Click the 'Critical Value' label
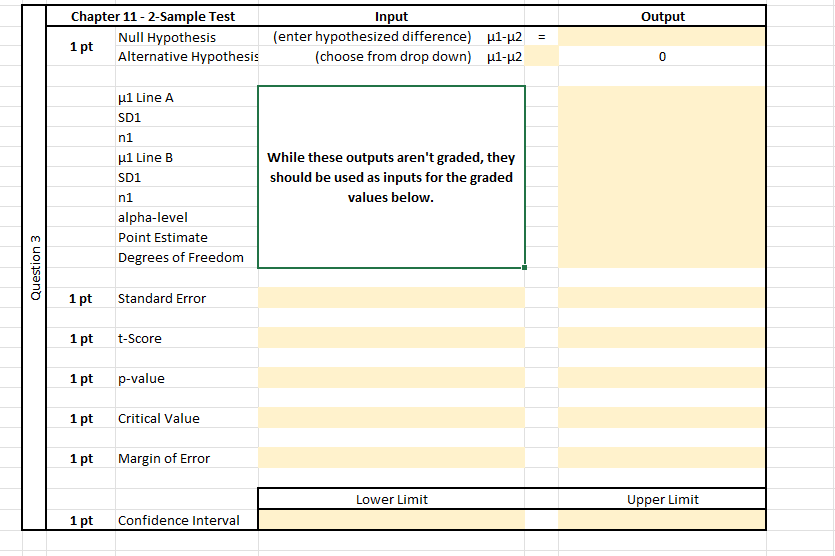The image size is (835, 556). 159,419
